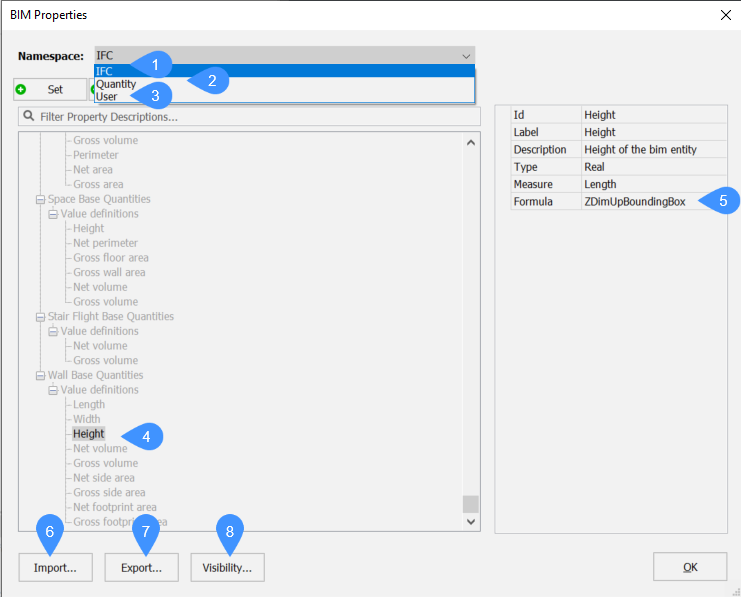The image size is (741, 597).
Task: Click the green plus icon on Set button
Action: pyautogui.click(x=21, y=89)
